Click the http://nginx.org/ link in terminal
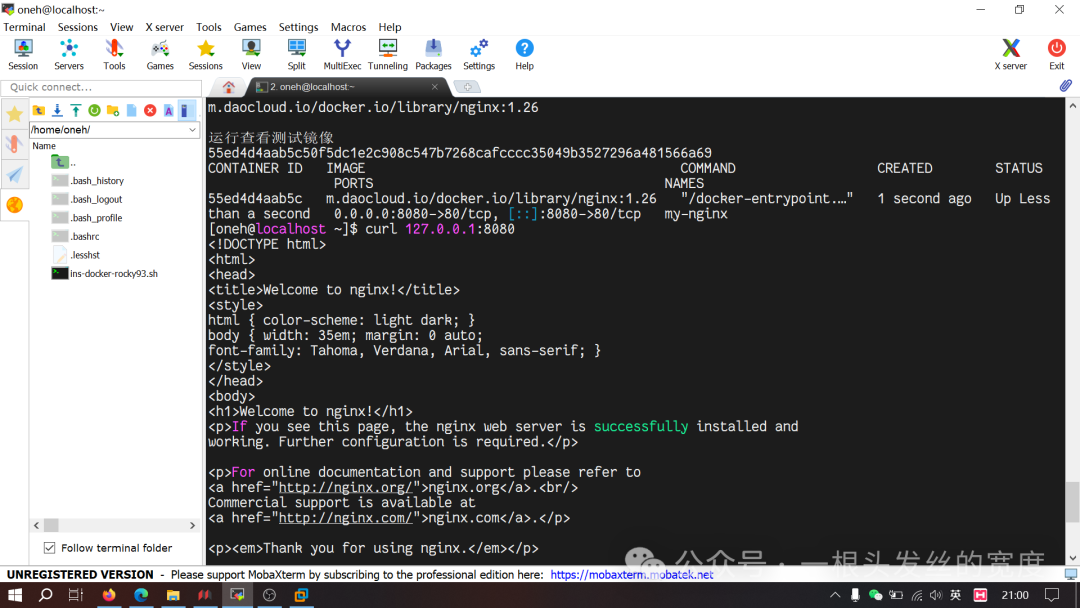Viewport: 1080px width, 608px height. tap(345, 488)
